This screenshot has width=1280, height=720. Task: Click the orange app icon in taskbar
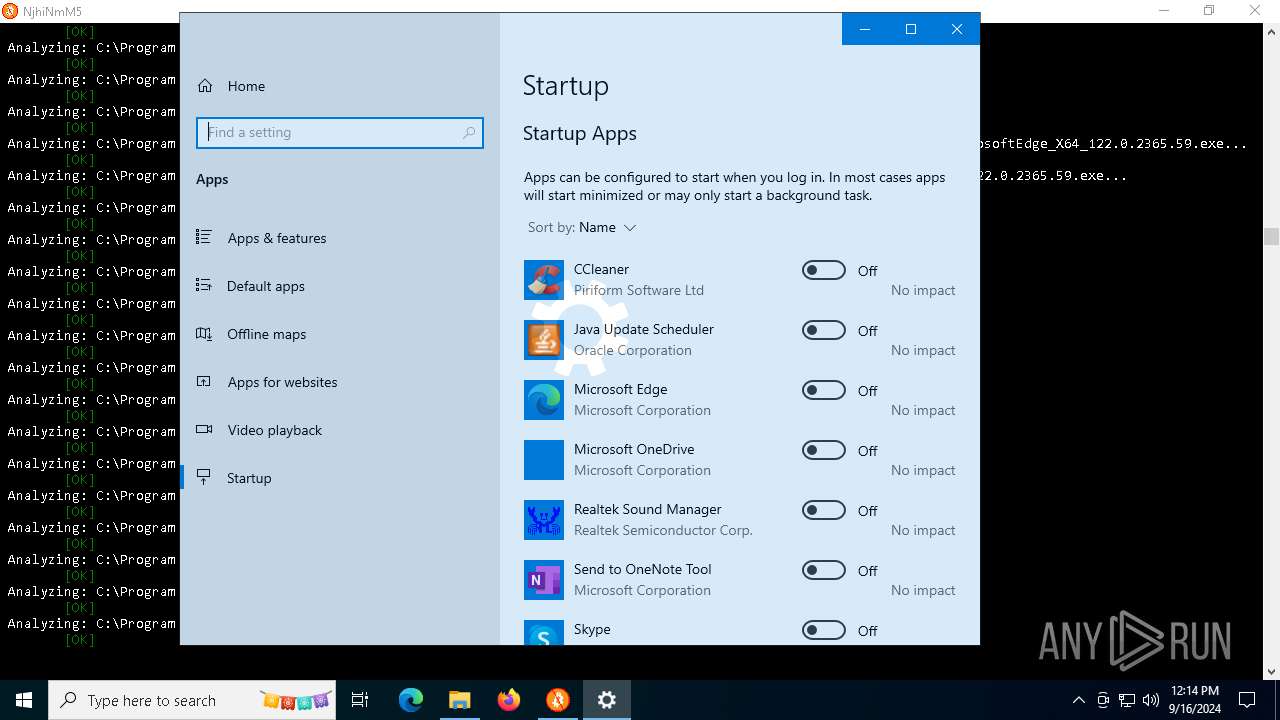(558, 700)
